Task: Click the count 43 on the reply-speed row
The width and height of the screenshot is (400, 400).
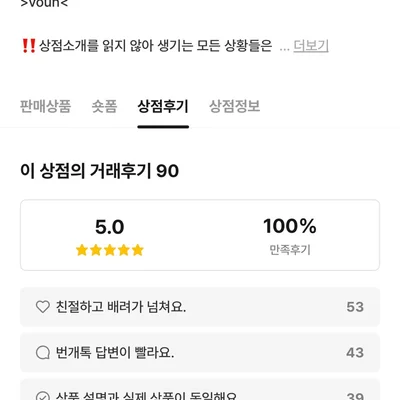Action: (x=355, y=353)
